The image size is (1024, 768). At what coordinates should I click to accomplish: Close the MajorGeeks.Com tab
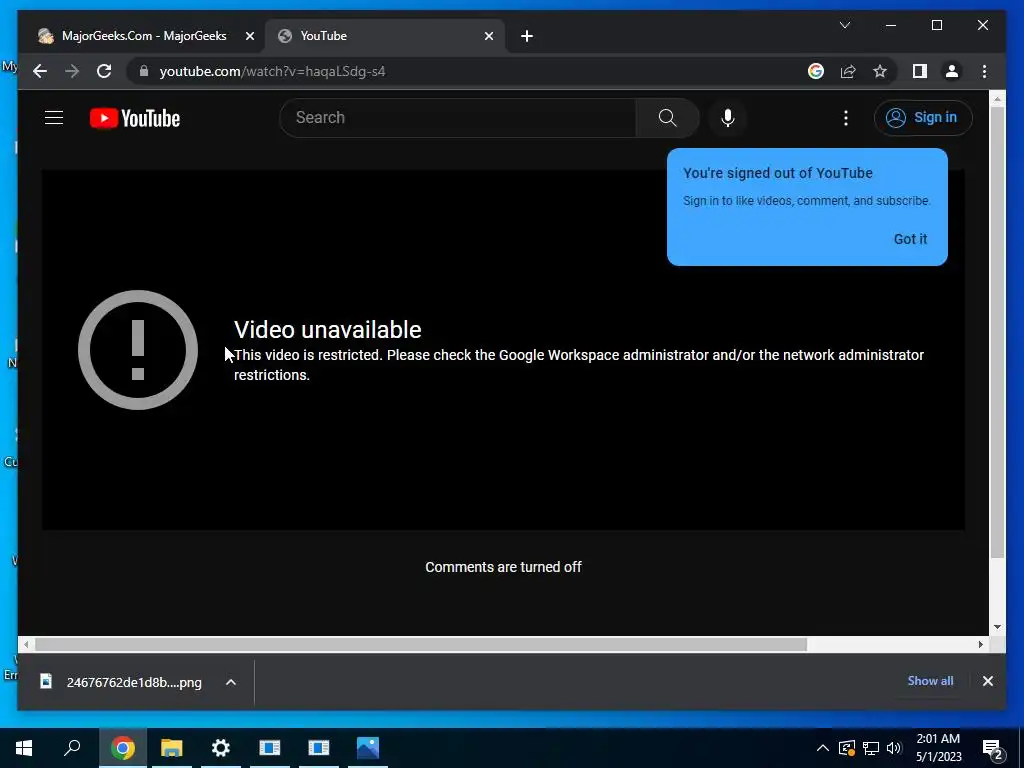pos(249,36)
